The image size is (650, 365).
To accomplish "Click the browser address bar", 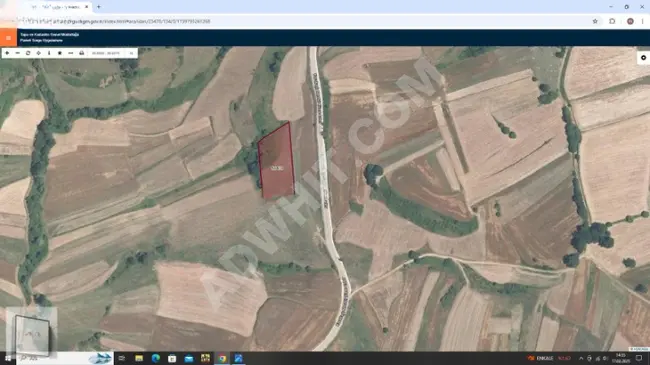I will point(298,21).
